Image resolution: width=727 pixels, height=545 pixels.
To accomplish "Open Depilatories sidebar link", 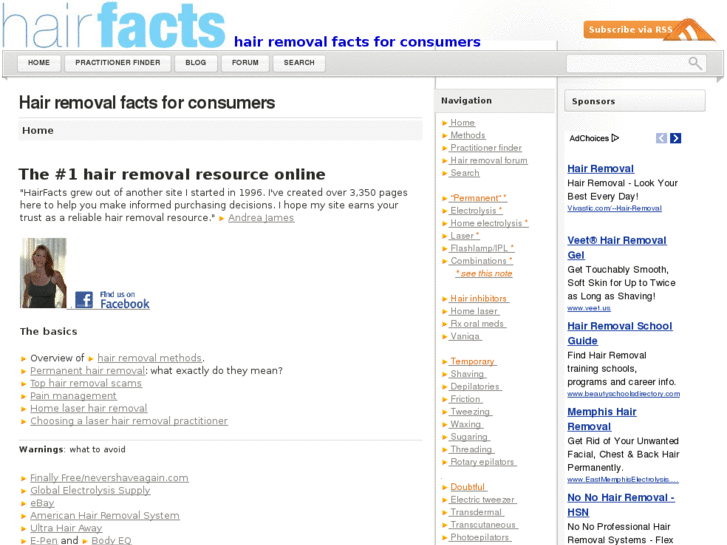I will (475, 386).
